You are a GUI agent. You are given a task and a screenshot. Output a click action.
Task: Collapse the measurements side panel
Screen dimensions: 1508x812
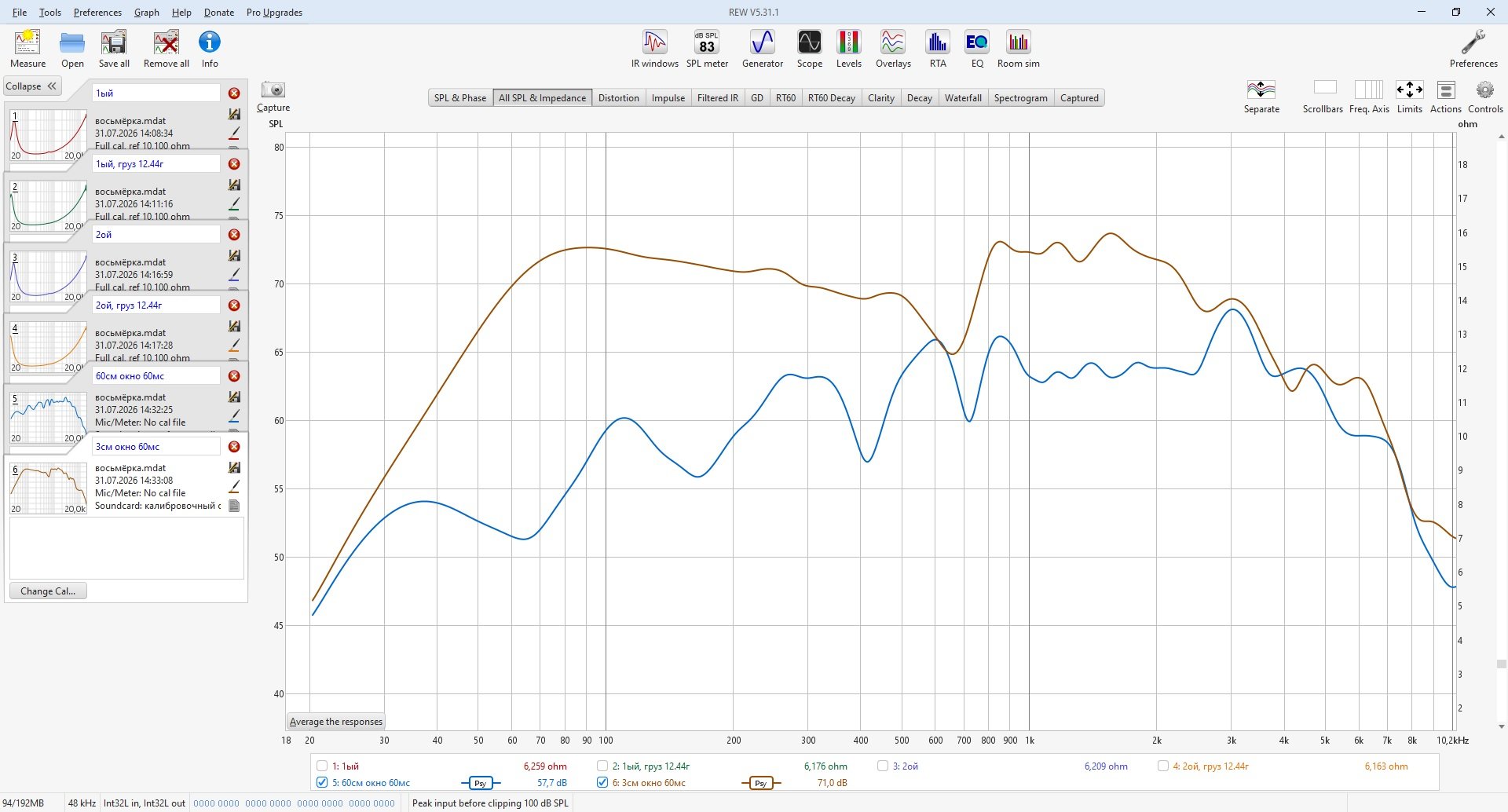[32, 86]
